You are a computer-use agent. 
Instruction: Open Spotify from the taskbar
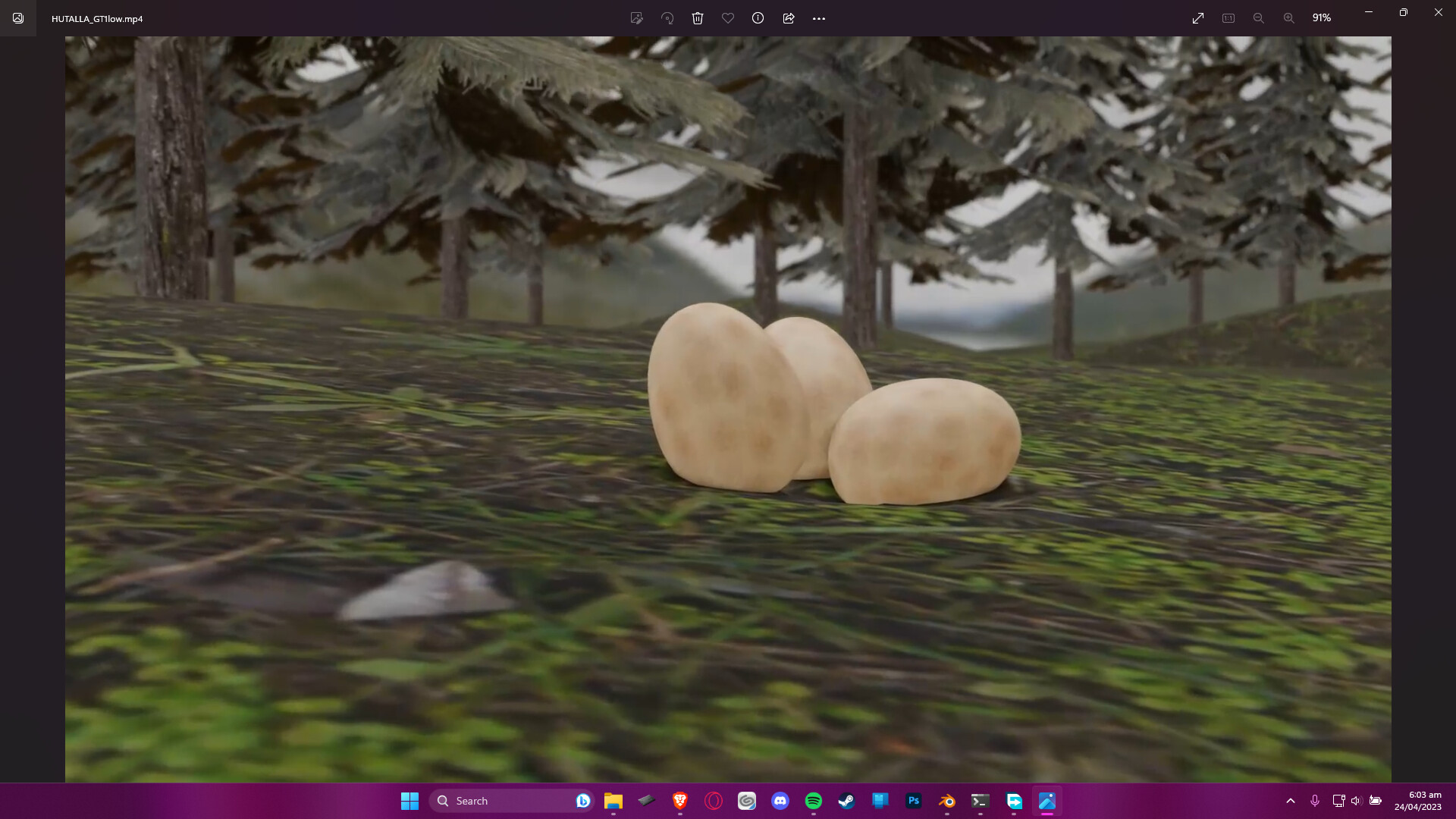814,801
